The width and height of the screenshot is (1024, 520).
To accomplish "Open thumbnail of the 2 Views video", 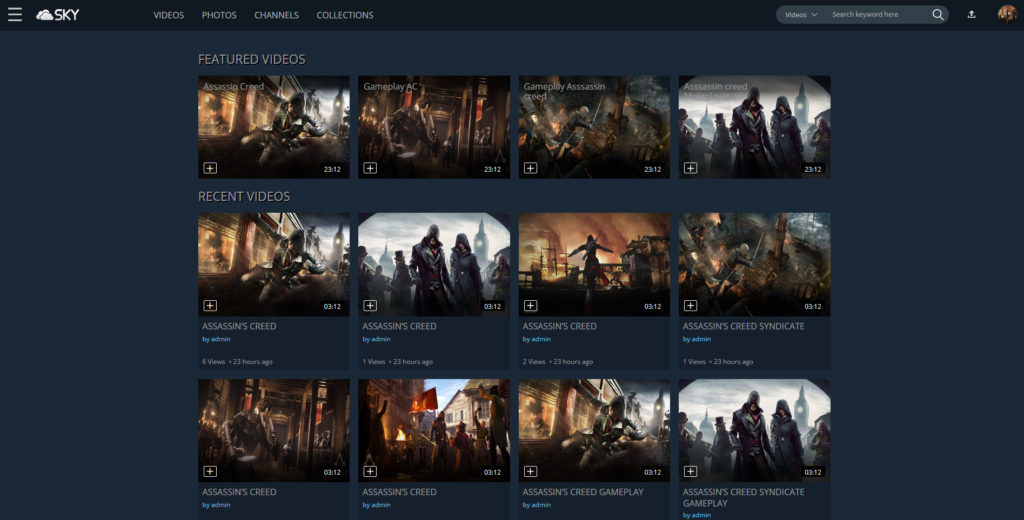I will (x=594, y=264).
